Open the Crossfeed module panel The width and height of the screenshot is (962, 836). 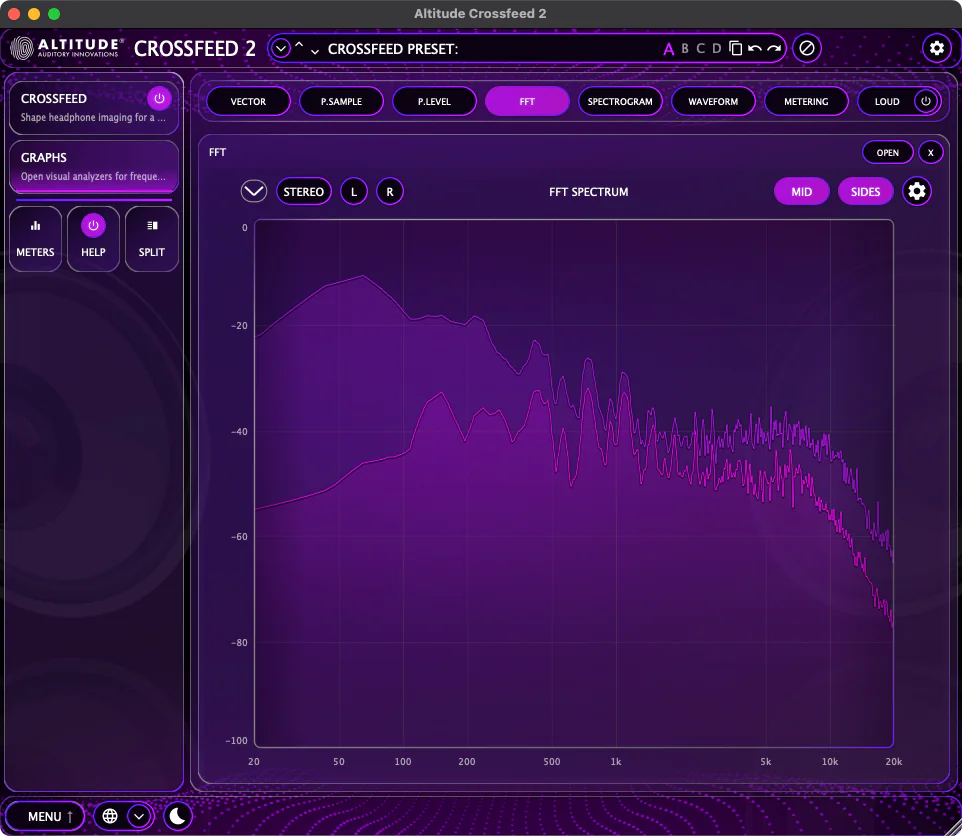(93, 107)
